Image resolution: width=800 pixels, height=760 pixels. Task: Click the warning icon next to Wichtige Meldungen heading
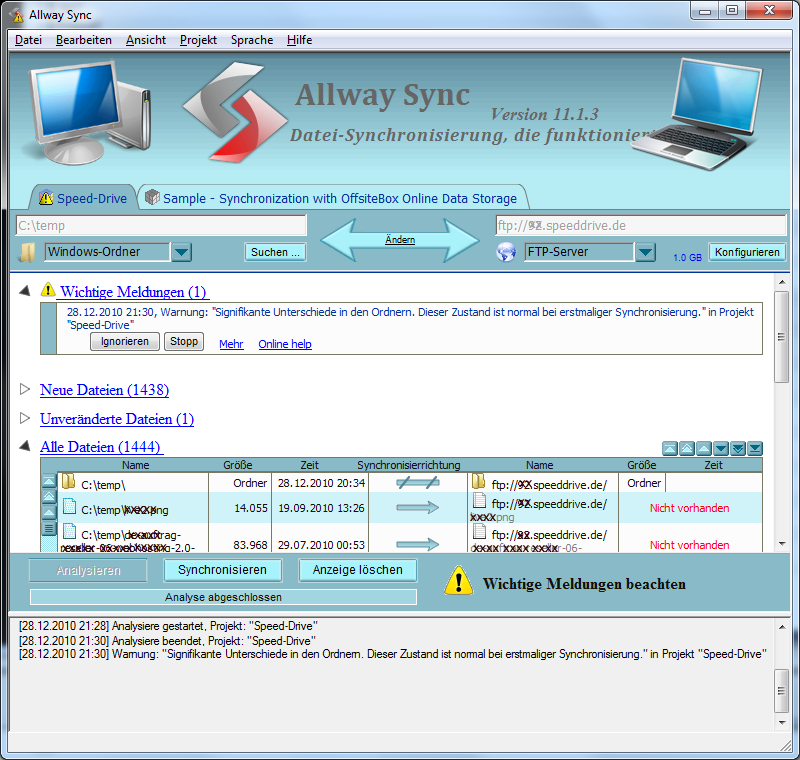point(48,291)
